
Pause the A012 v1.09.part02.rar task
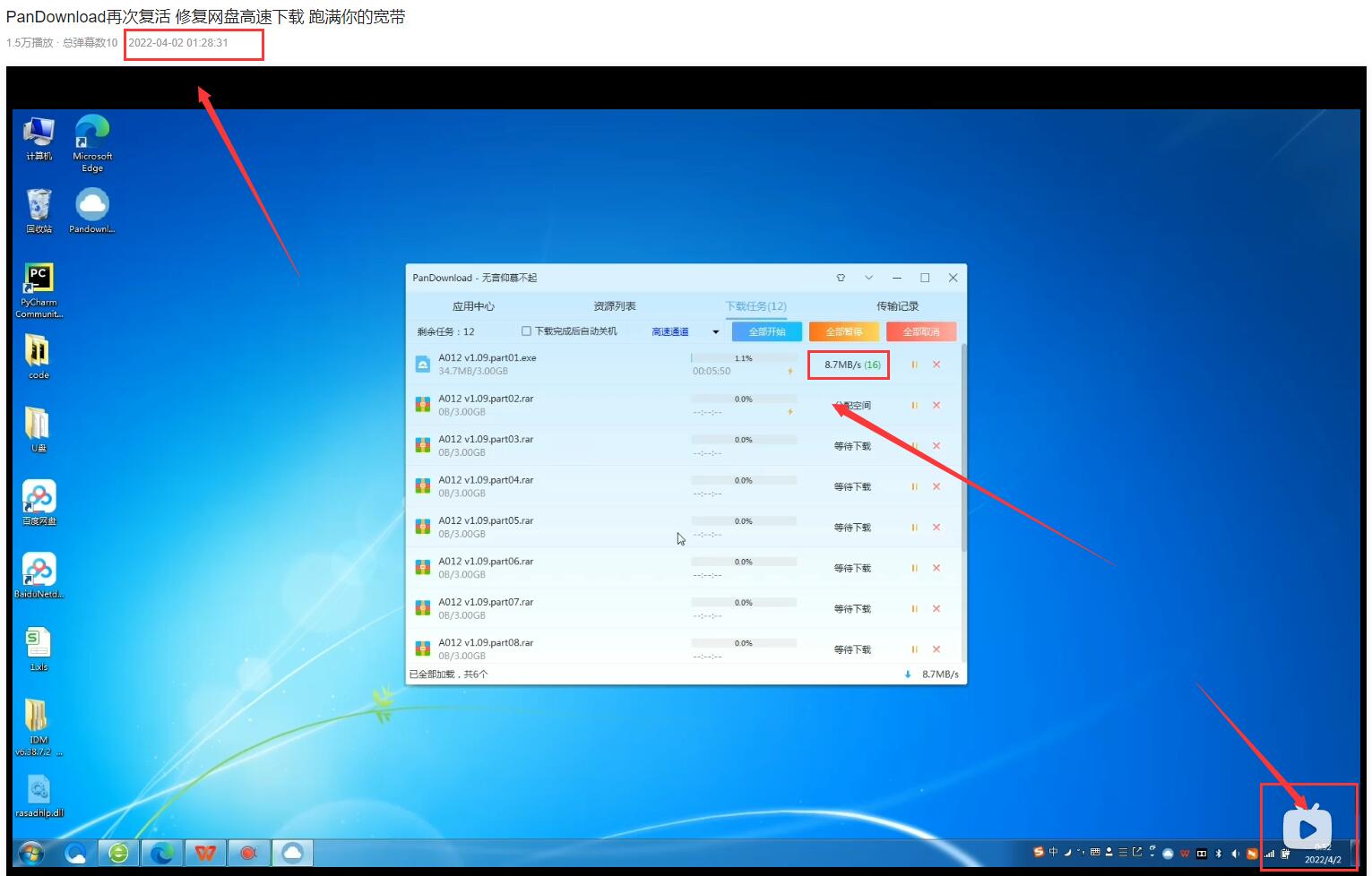click(x=914, y=406)
